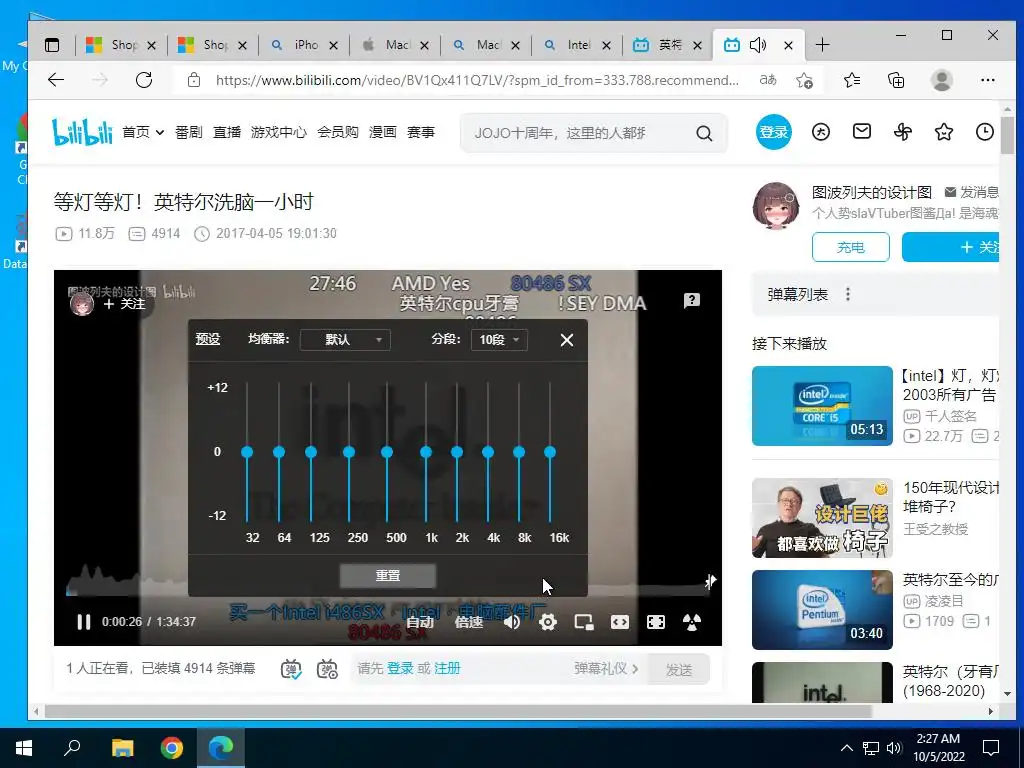Click the blue 登录 login button in the header
This screenshot has height=768, width=1024.
(x=774, y=132)
